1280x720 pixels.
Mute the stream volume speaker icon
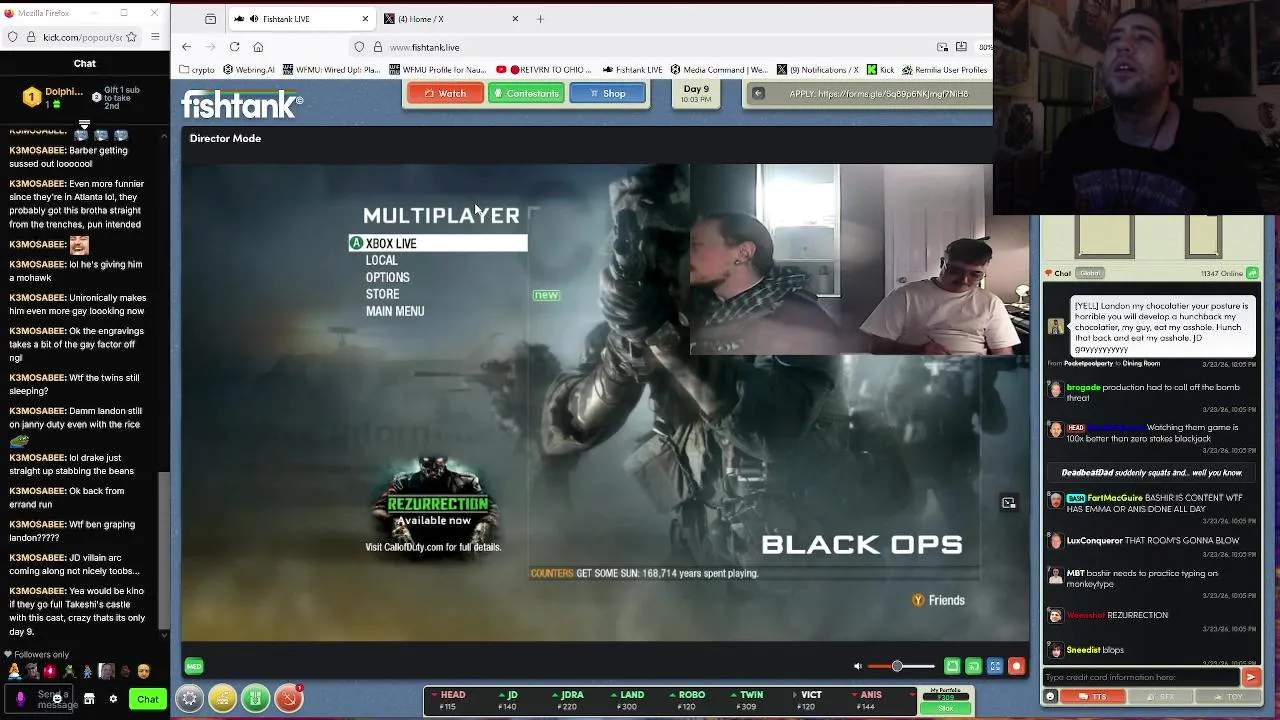[857, 666]
